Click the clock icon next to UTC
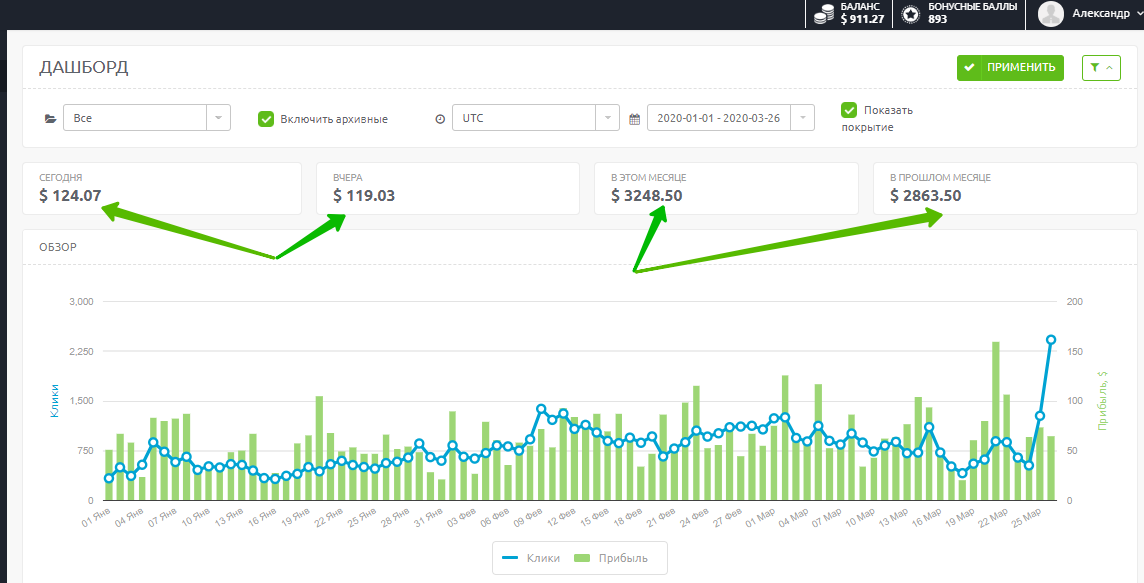1144x583 pixels. coord(440,119)
